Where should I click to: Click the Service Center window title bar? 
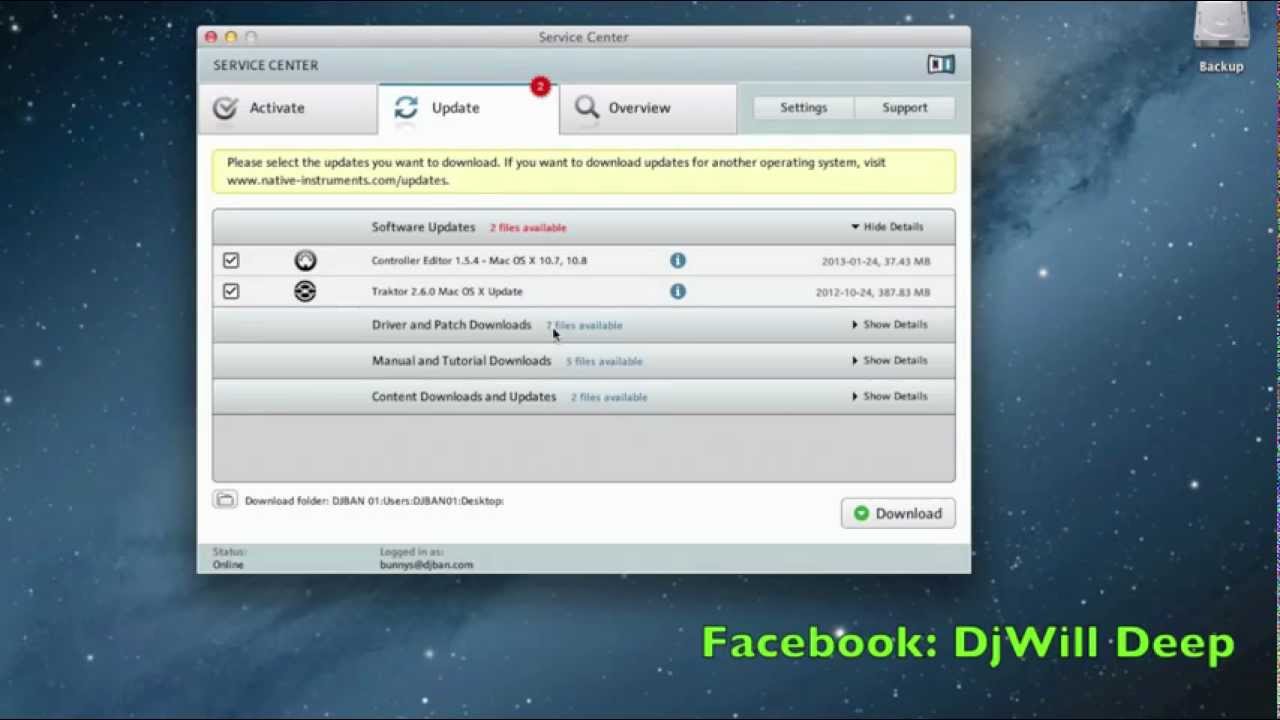583,37
